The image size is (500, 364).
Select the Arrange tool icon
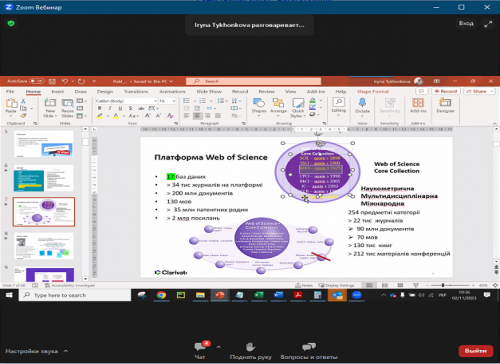(278, 103)
